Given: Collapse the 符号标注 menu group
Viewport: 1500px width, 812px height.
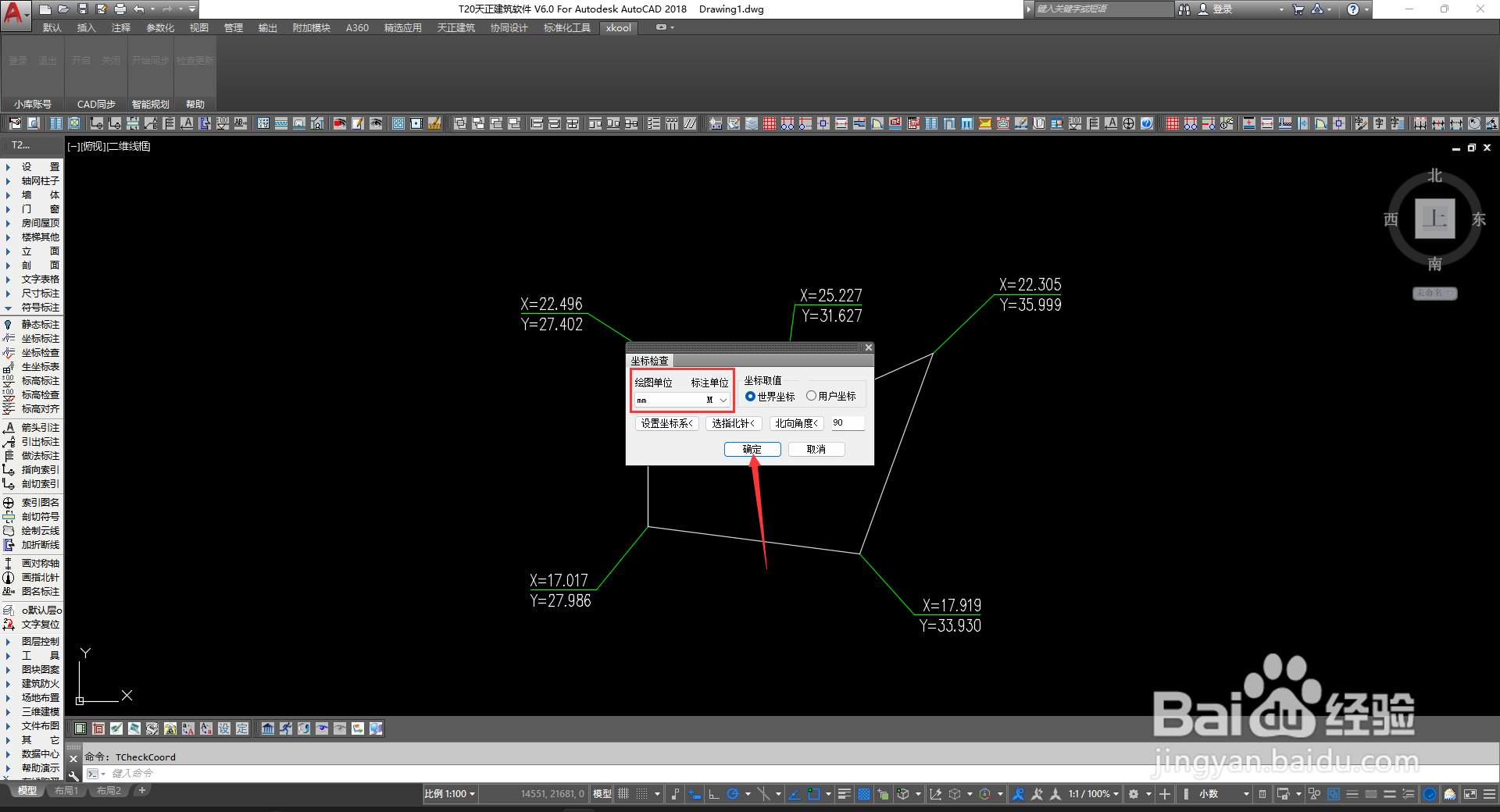Looking at the screenshot, I should click(32, 308).
